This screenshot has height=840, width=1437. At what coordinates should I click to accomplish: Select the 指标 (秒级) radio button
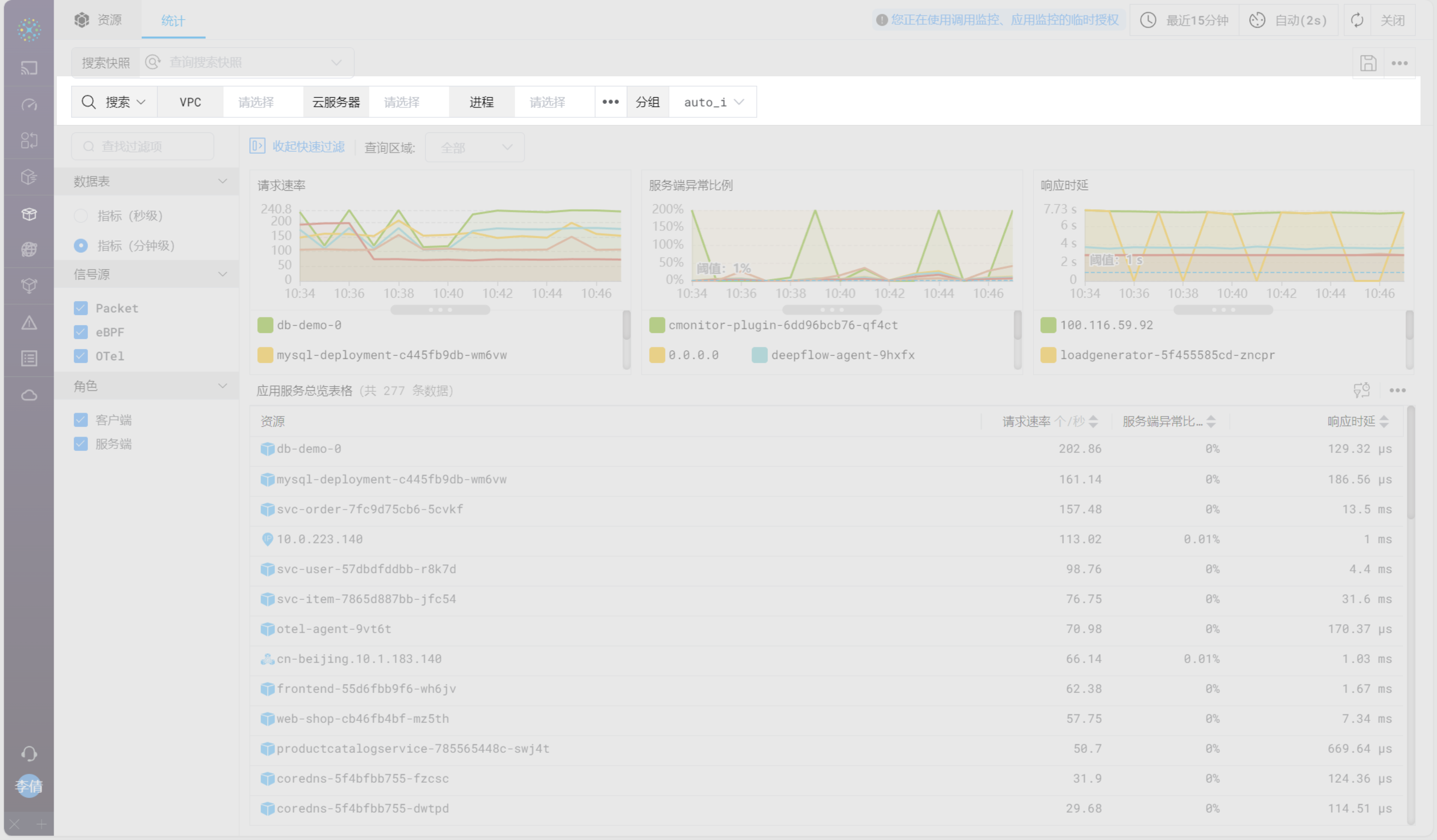(x=81, y=215)
